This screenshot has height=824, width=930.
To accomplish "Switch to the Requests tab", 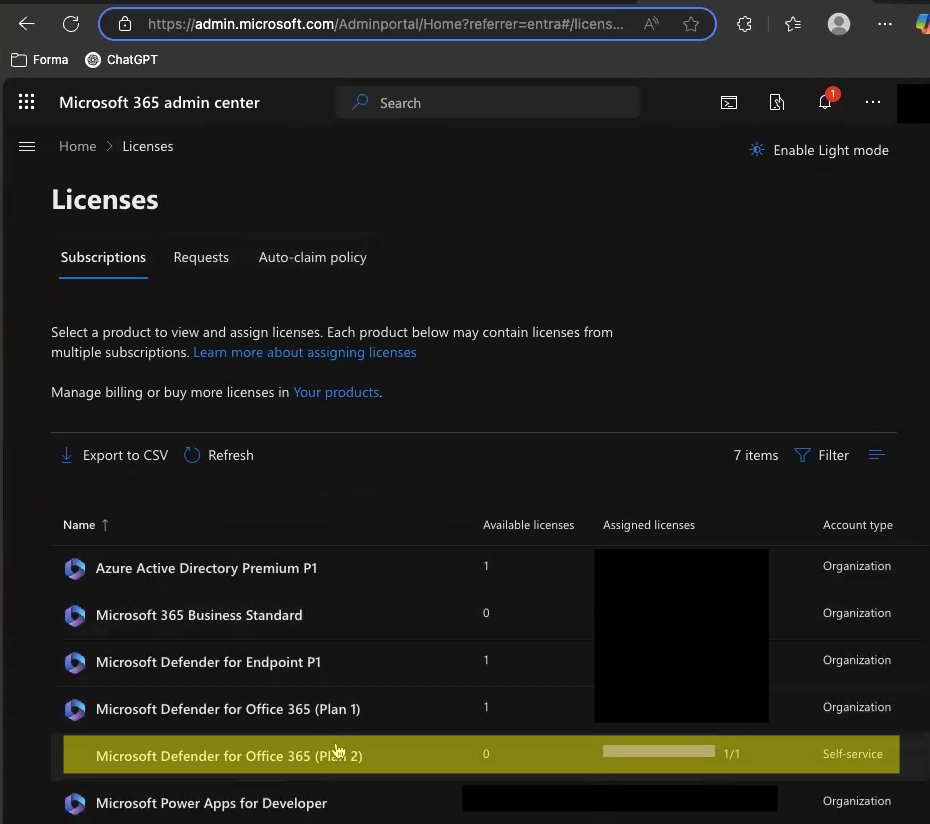I will pyautogui.click(x=201, y=257).
